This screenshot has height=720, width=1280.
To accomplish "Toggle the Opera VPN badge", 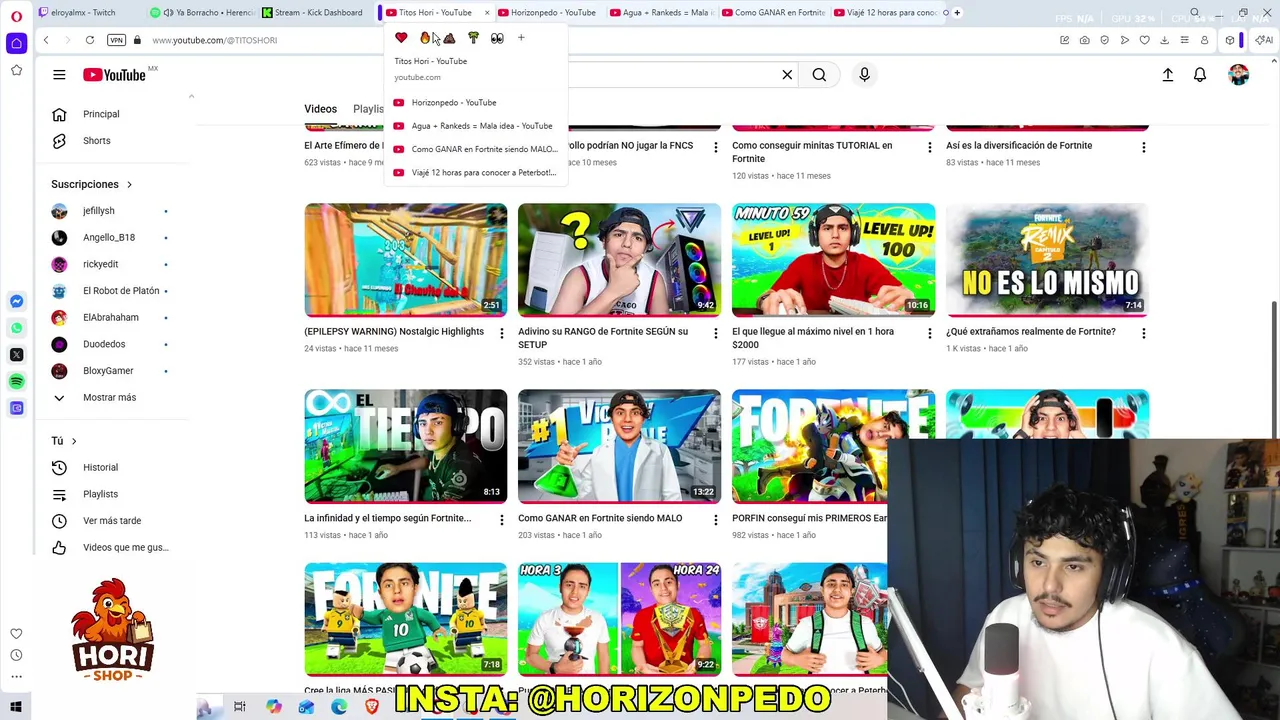I will point(117,40).
